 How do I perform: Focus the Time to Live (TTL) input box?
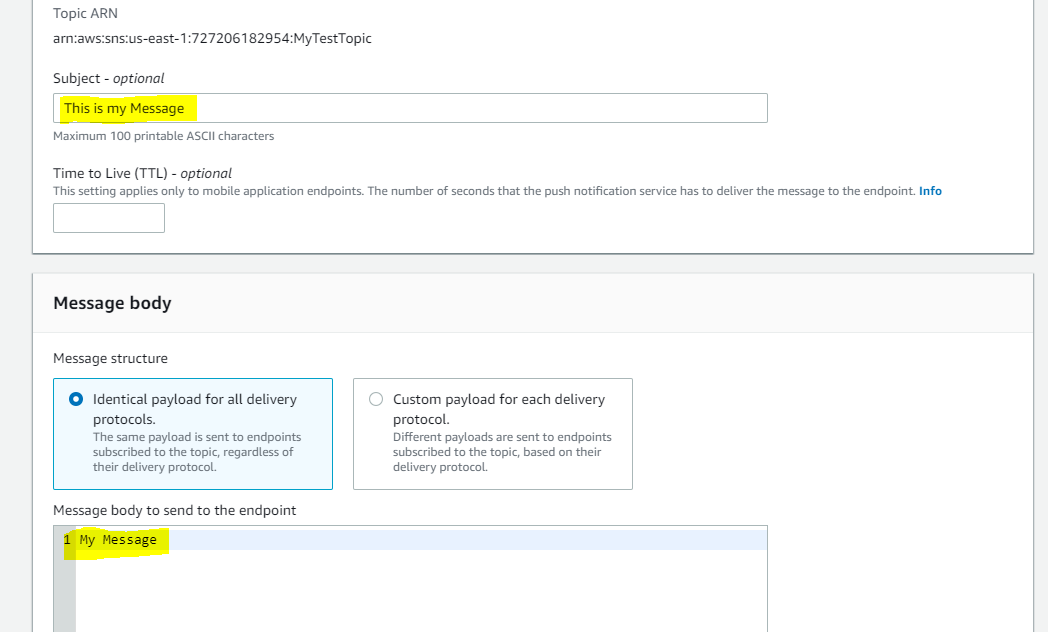tap(109, 218)
